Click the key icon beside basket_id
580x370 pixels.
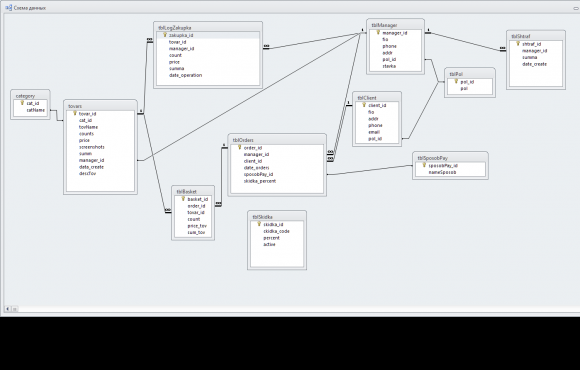[x=183, y=199]
